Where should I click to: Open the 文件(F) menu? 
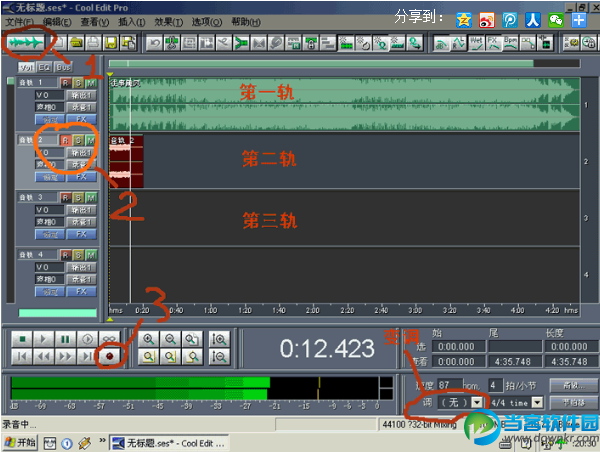pyautogui.click(x=19, y=22)
